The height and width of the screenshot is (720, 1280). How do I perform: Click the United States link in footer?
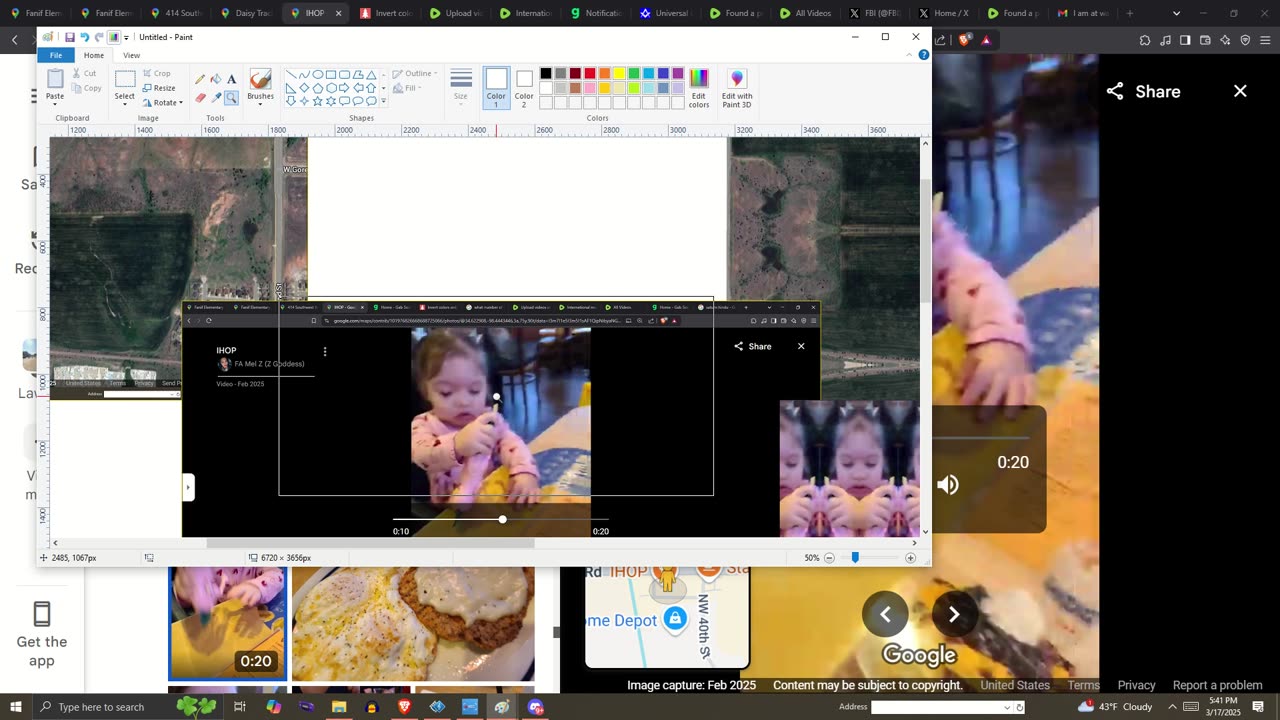coord(1015,685)
